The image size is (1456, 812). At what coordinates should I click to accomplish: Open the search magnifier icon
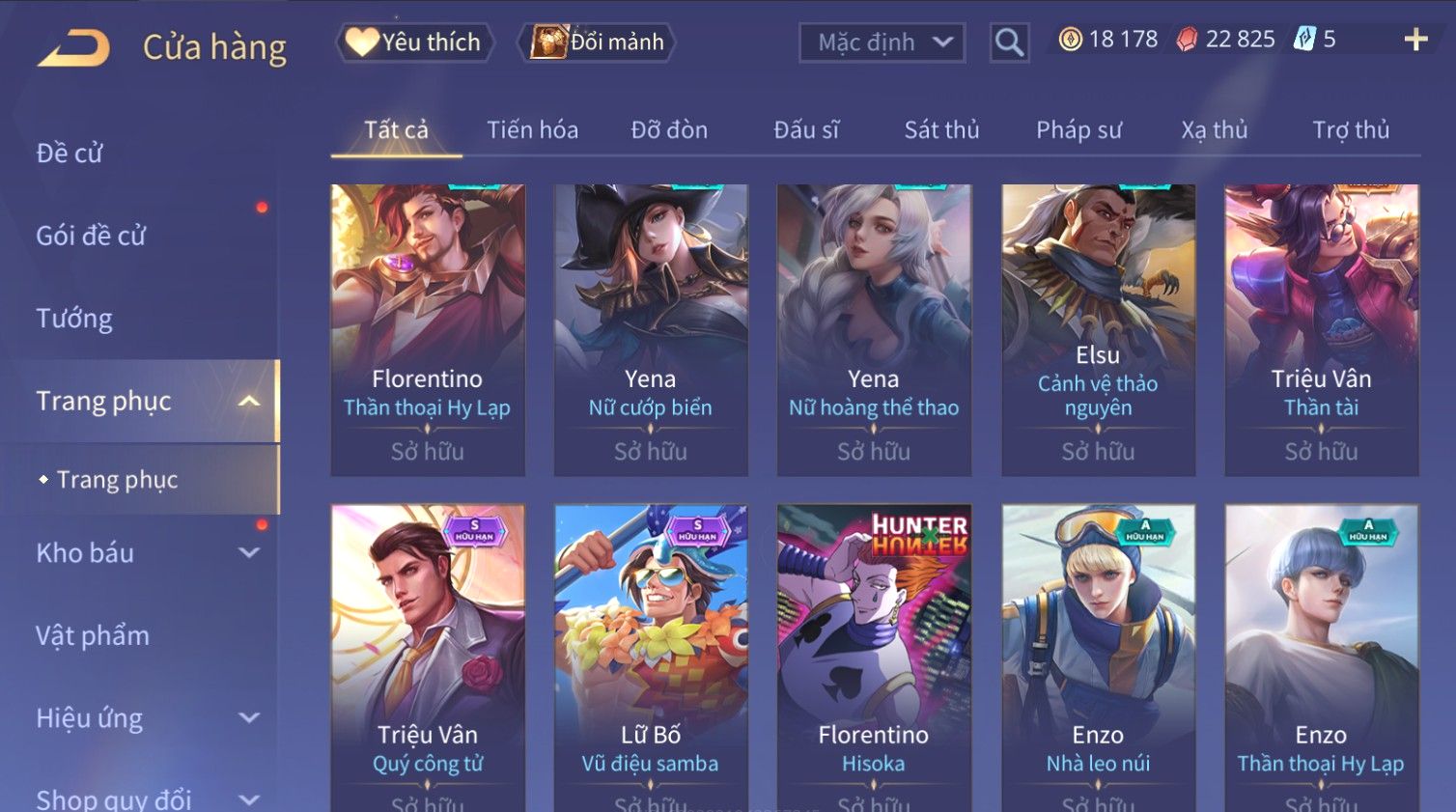[1009, 42]
